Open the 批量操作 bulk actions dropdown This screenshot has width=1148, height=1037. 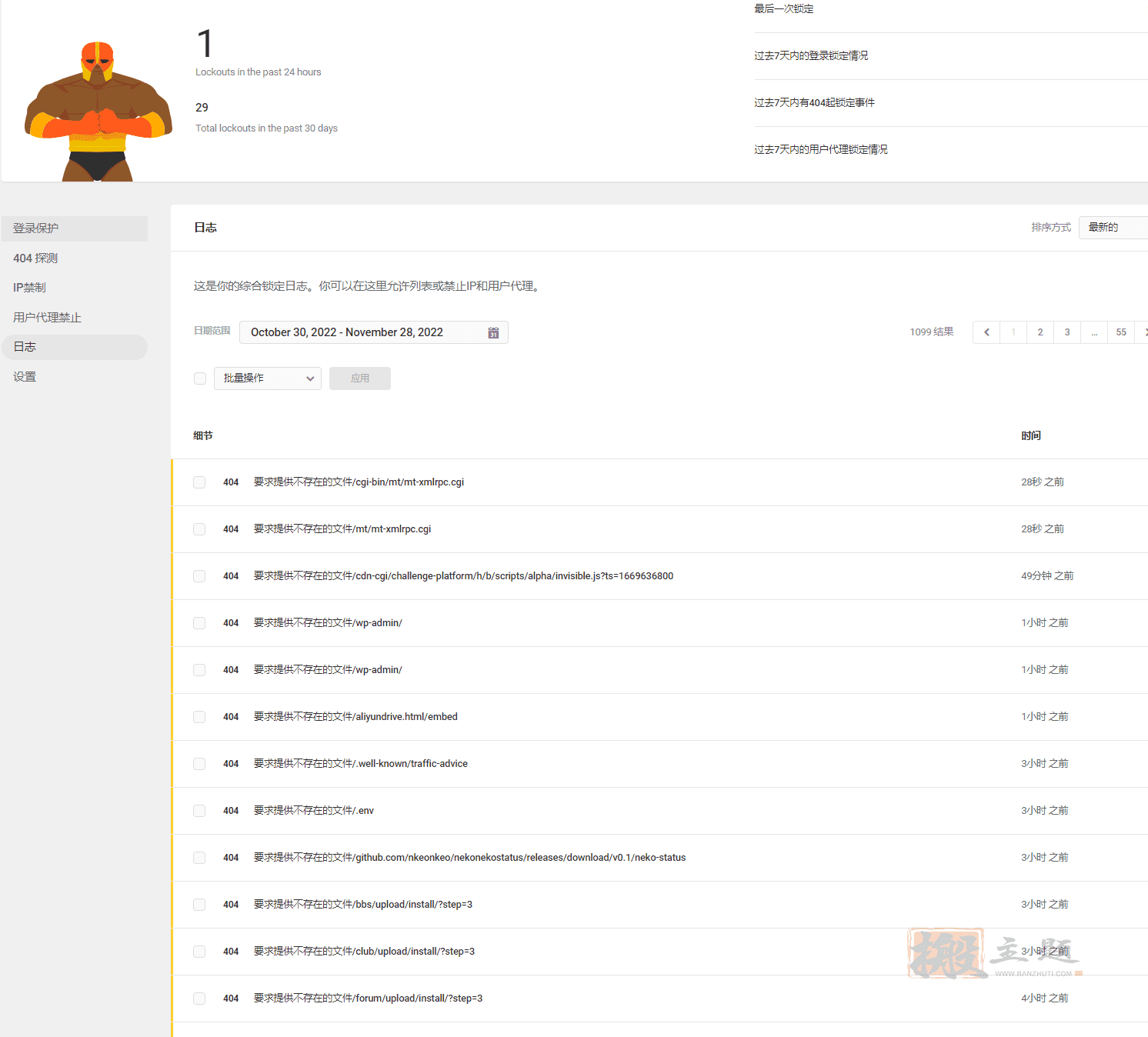(x=268, y=378)
